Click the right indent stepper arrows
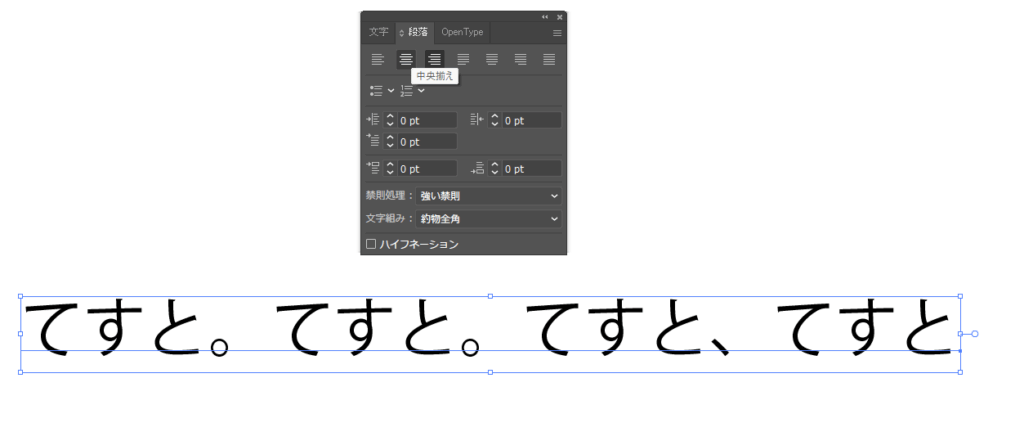This screenshot has width=1024, height=423. pyautogui.click(x=494, y=120)
